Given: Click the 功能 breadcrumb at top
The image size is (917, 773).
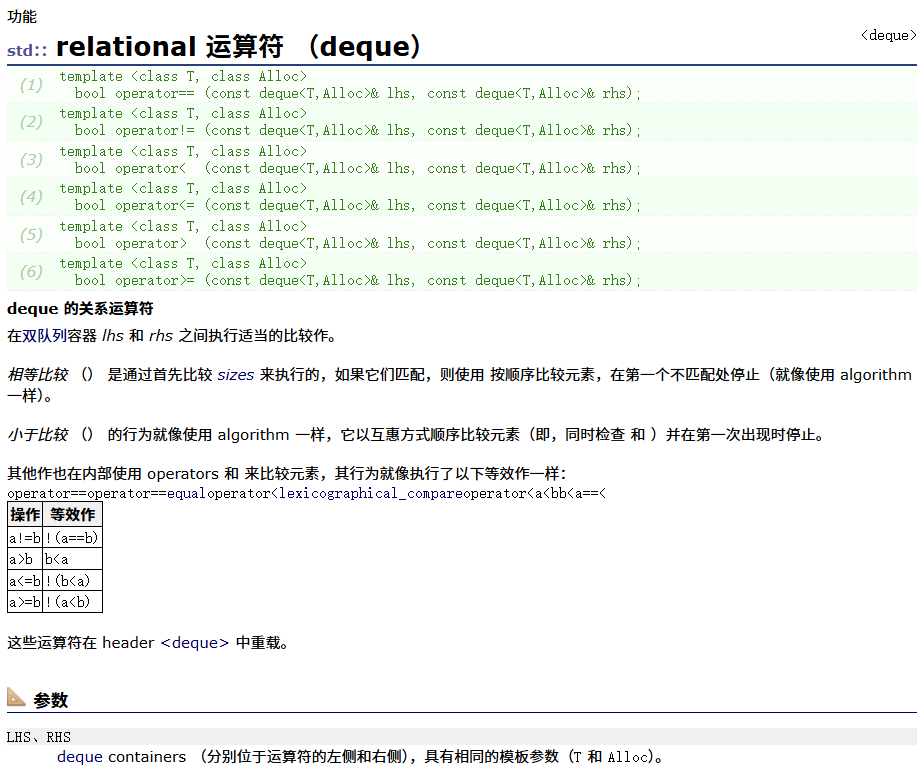Looking at the screenshot, I should click(22, 16).
